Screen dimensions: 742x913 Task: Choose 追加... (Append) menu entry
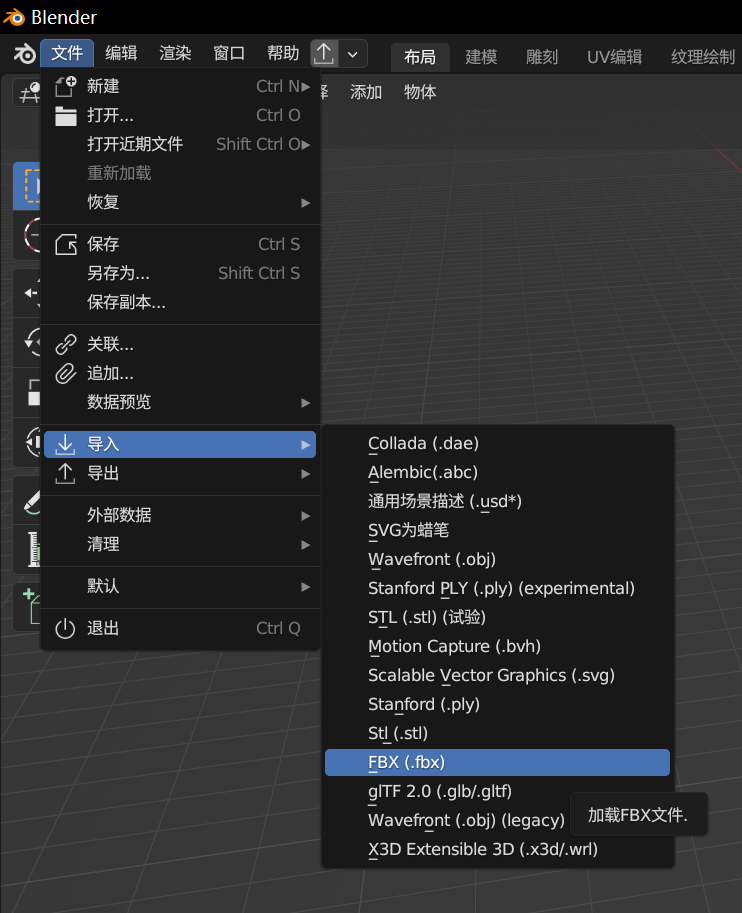[x=181, y=373]
